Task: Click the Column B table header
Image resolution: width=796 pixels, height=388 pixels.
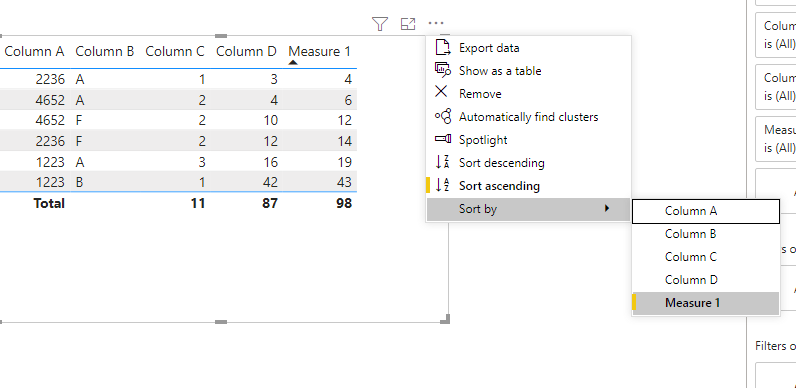Action: click(x=105, y=51)
